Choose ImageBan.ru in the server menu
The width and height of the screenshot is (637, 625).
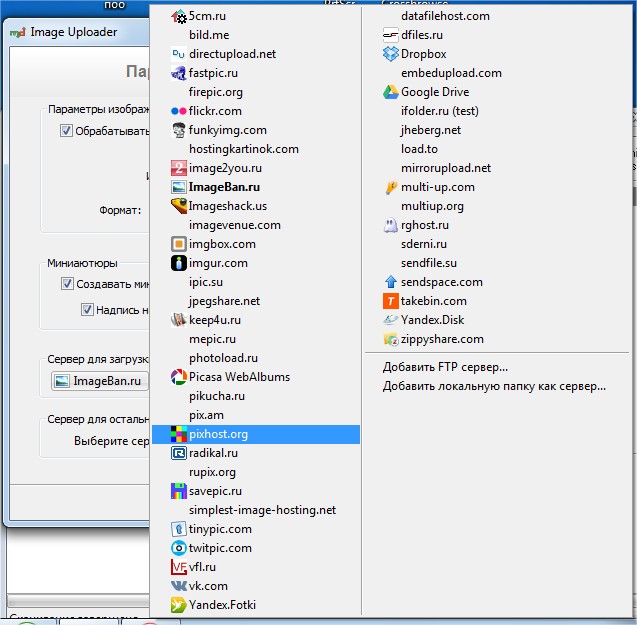tap(225, 187)
